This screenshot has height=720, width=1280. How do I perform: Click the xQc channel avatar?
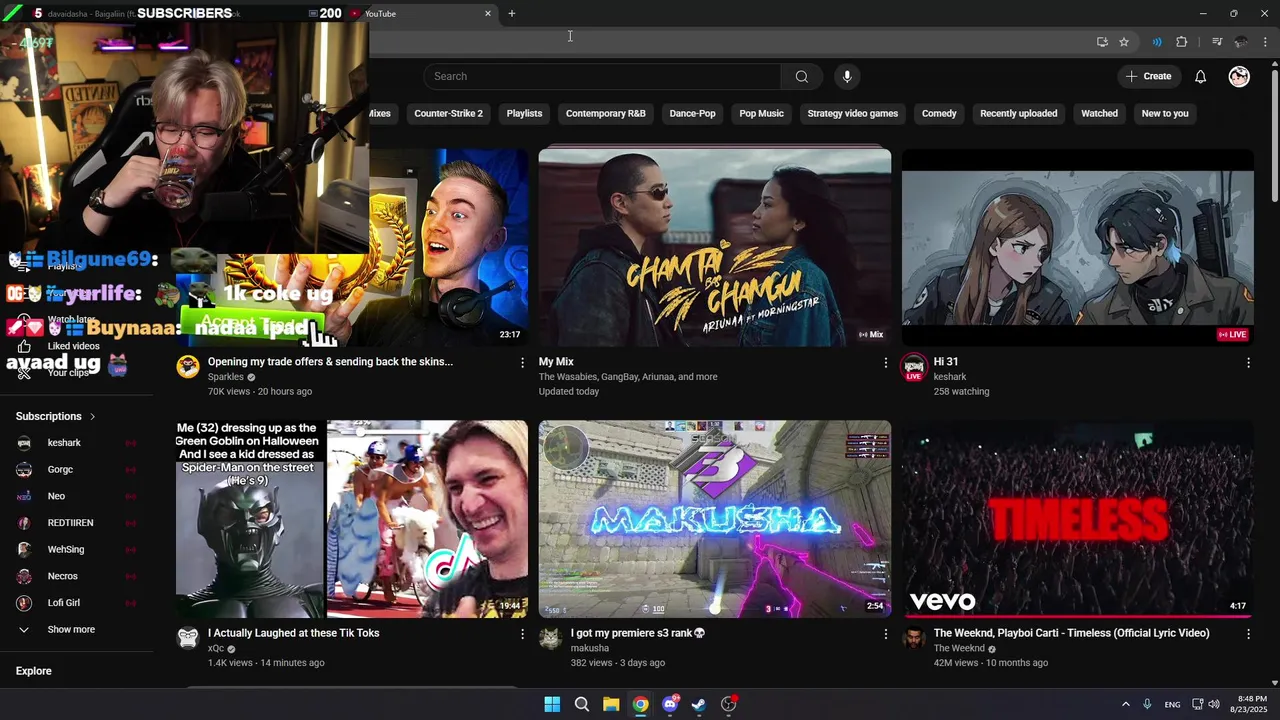click(188, 638)
